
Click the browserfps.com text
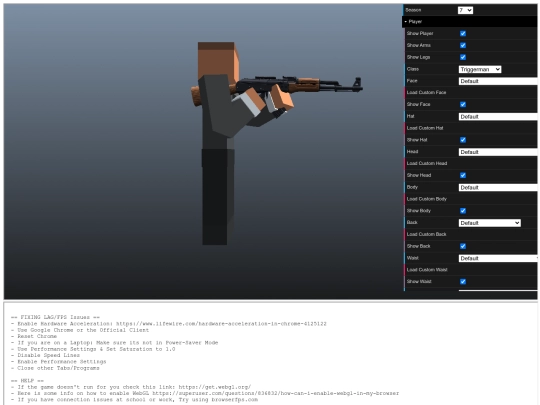tap(235, 400)
